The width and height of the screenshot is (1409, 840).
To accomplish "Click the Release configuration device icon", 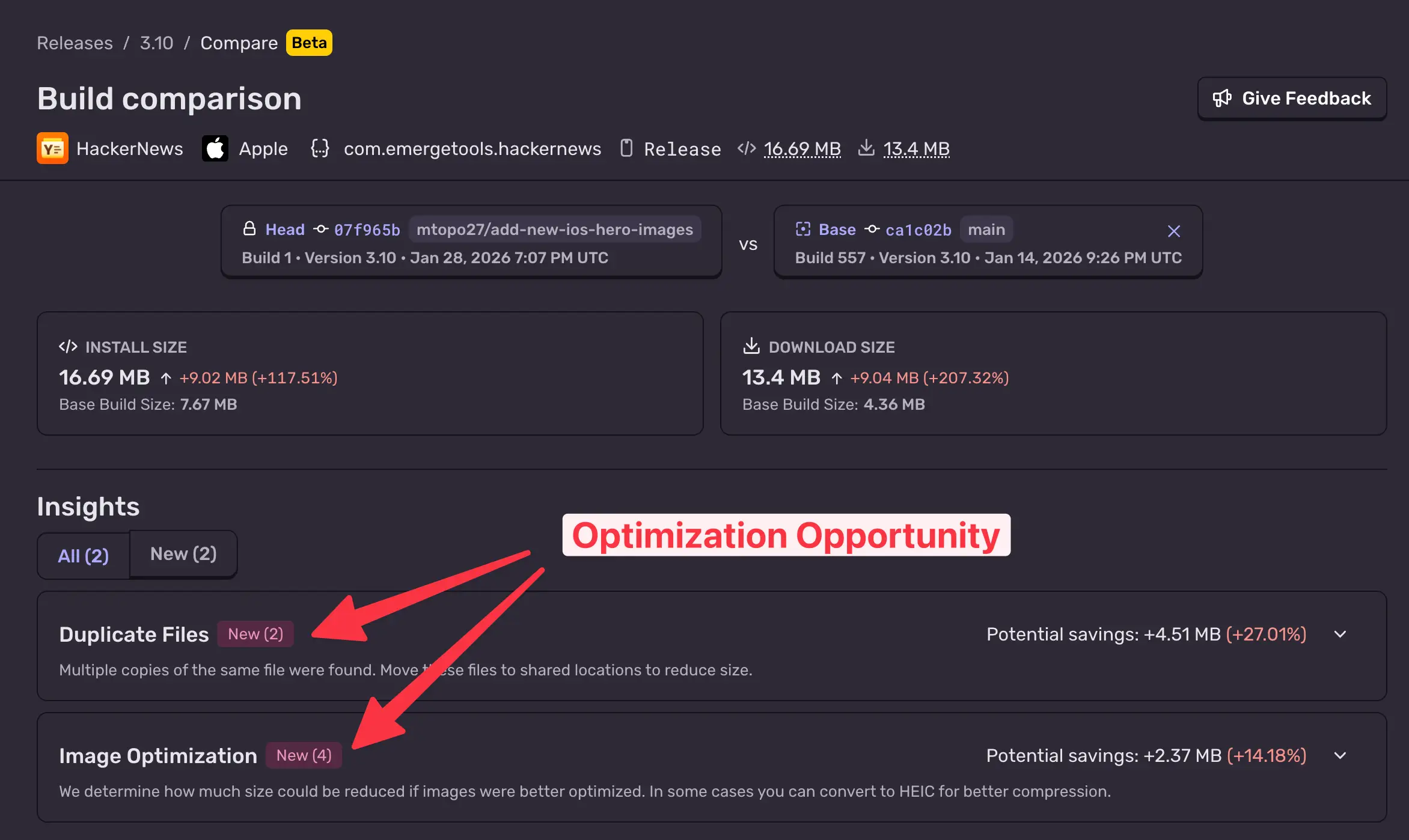I will pos(626,148).
